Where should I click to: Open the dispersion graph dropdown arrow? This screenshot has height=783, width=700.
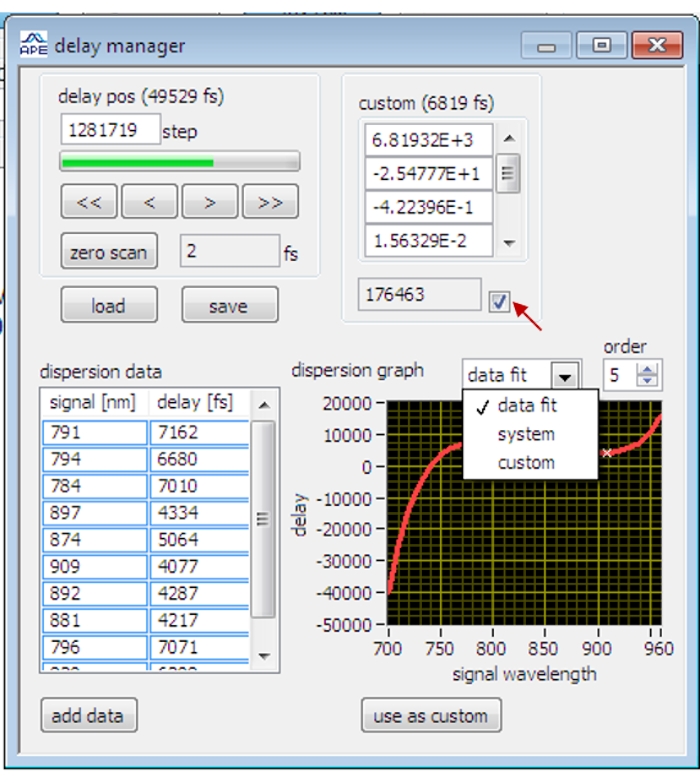566,376
